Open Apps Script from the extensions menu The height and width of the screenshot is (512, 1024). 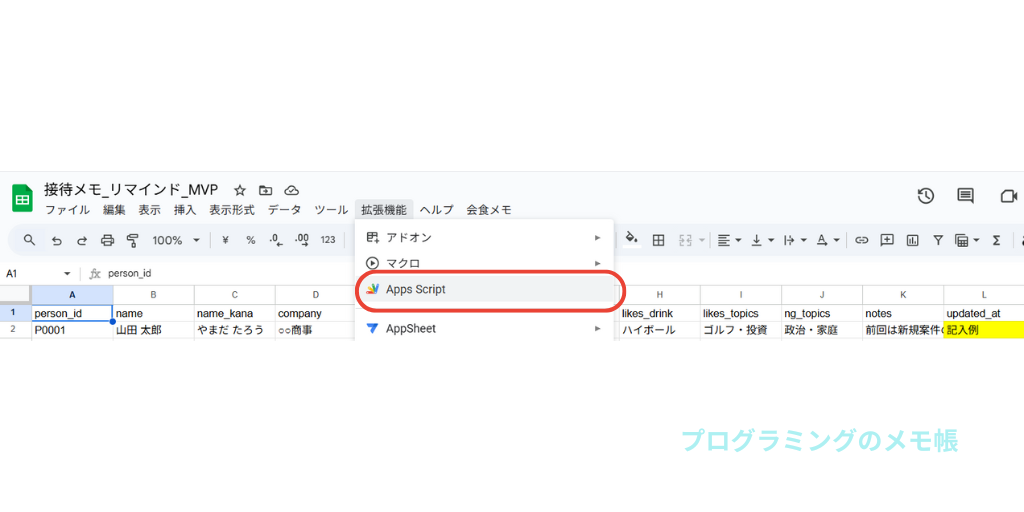pyautogui.click(x=415, y=289)
